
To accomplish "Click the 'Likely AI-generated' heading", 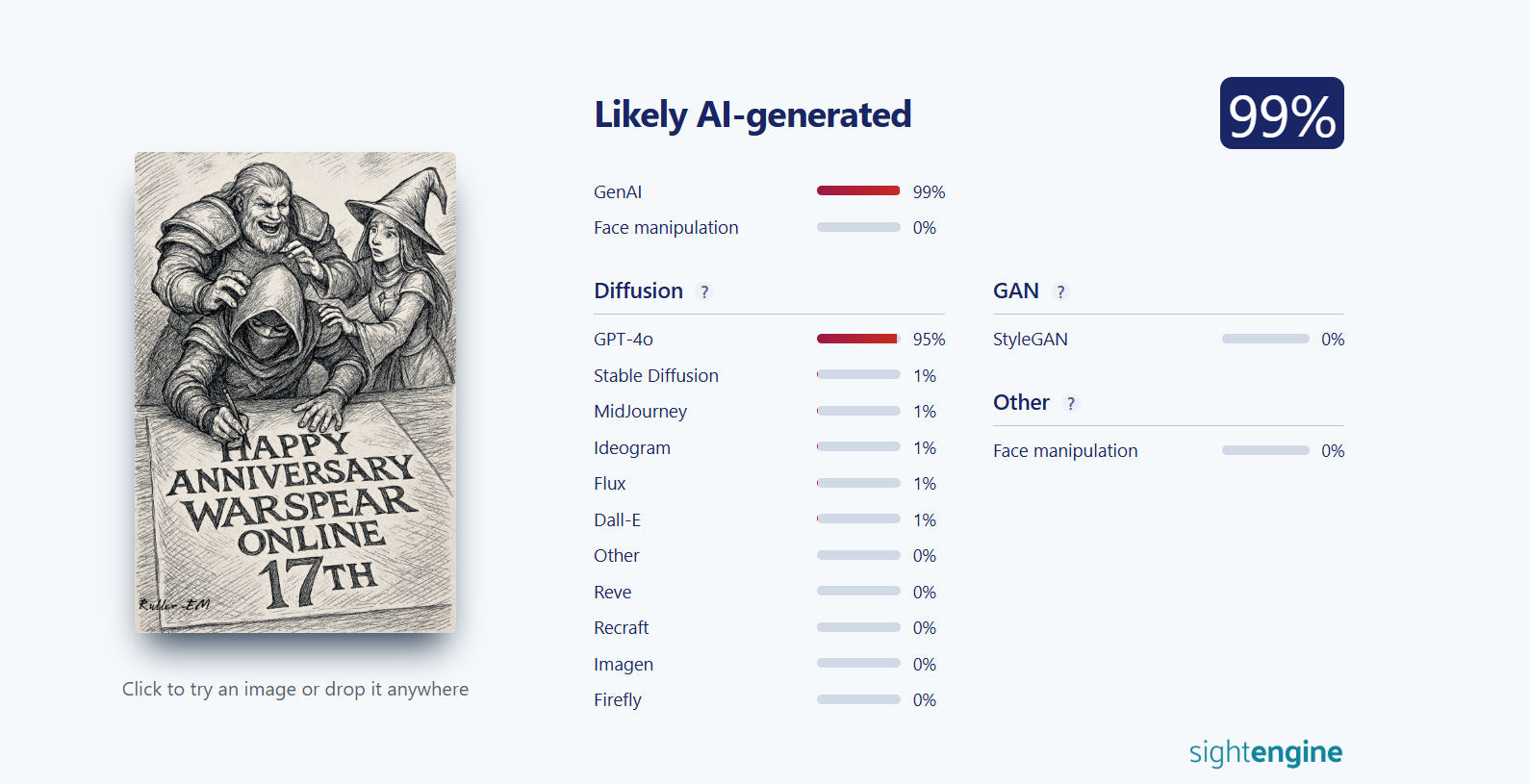I will click(752, 114).
